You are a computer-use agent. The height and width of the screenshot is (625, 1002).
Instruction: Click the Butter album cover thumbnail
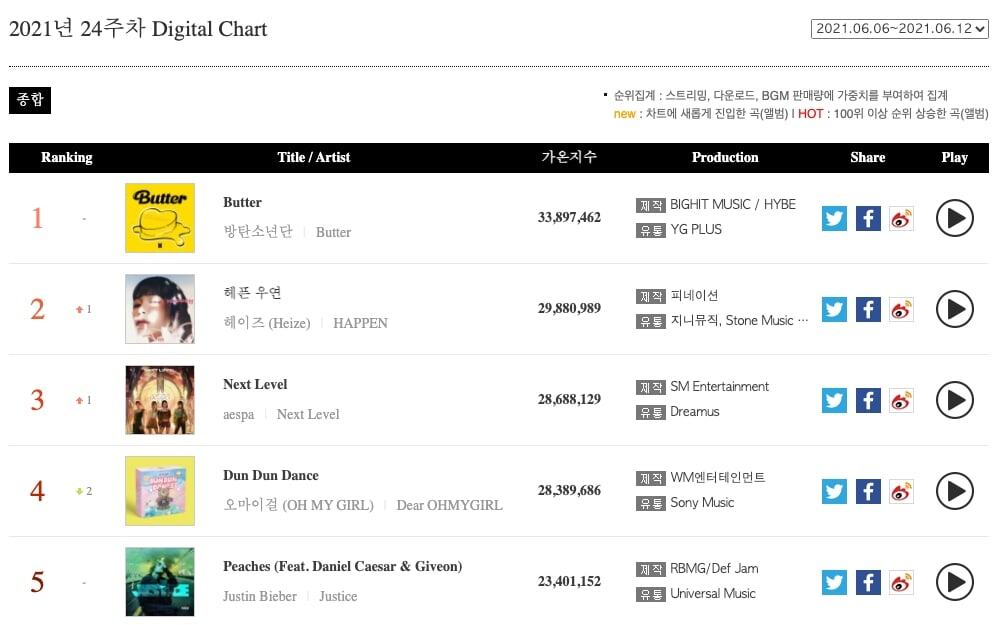(160, 218)
